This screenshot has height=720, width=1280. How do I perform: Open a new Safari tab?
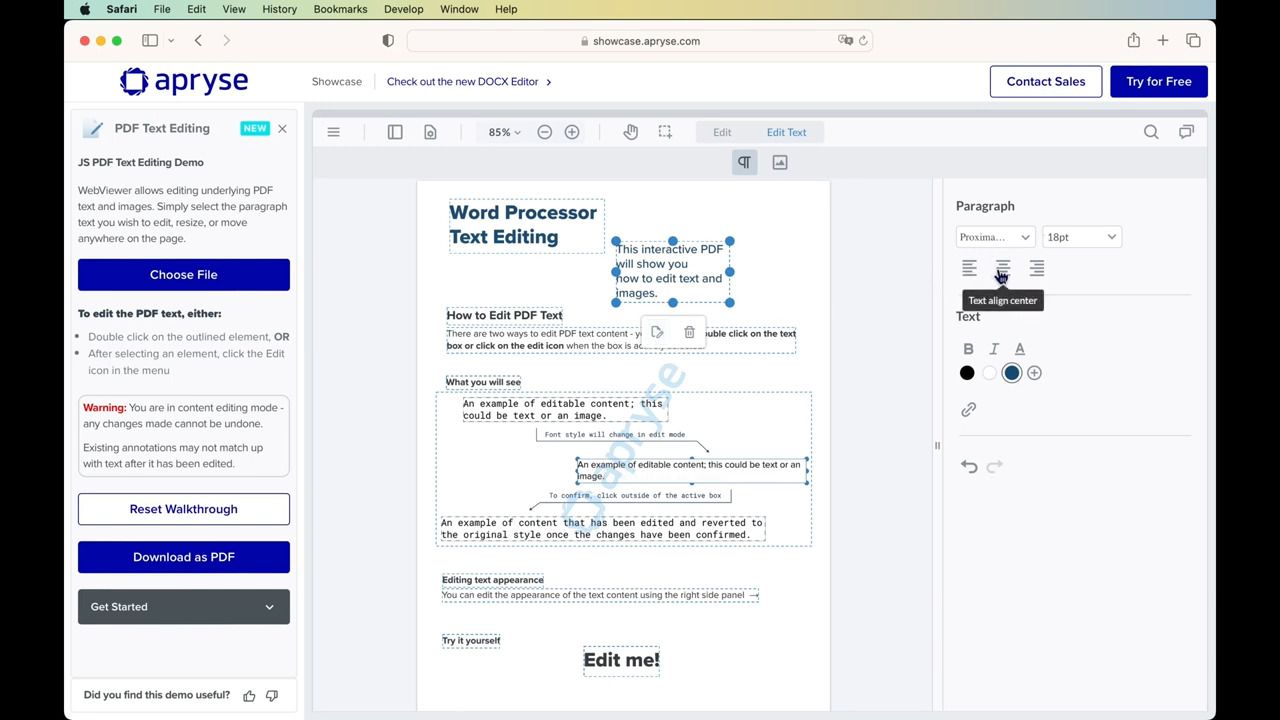coord(1163,41)
